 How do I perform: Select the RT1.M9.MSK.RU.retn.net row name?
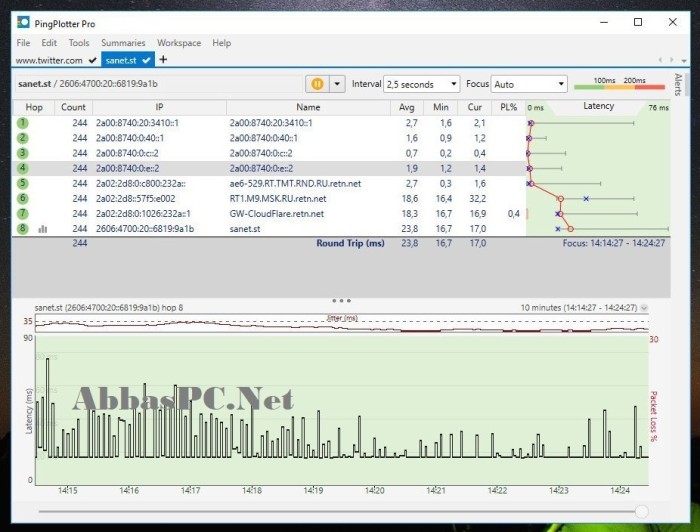(x=278, y=199)
